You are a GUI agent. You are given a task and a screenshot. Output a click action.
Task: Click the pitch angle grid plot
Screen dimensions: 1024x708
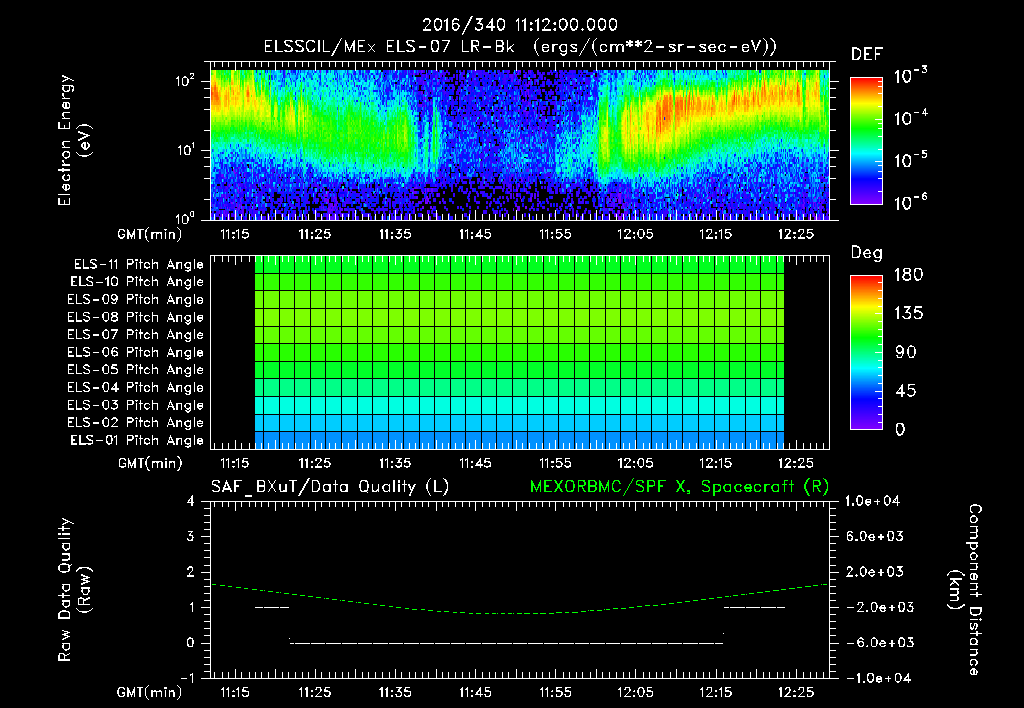coord(520,352)
